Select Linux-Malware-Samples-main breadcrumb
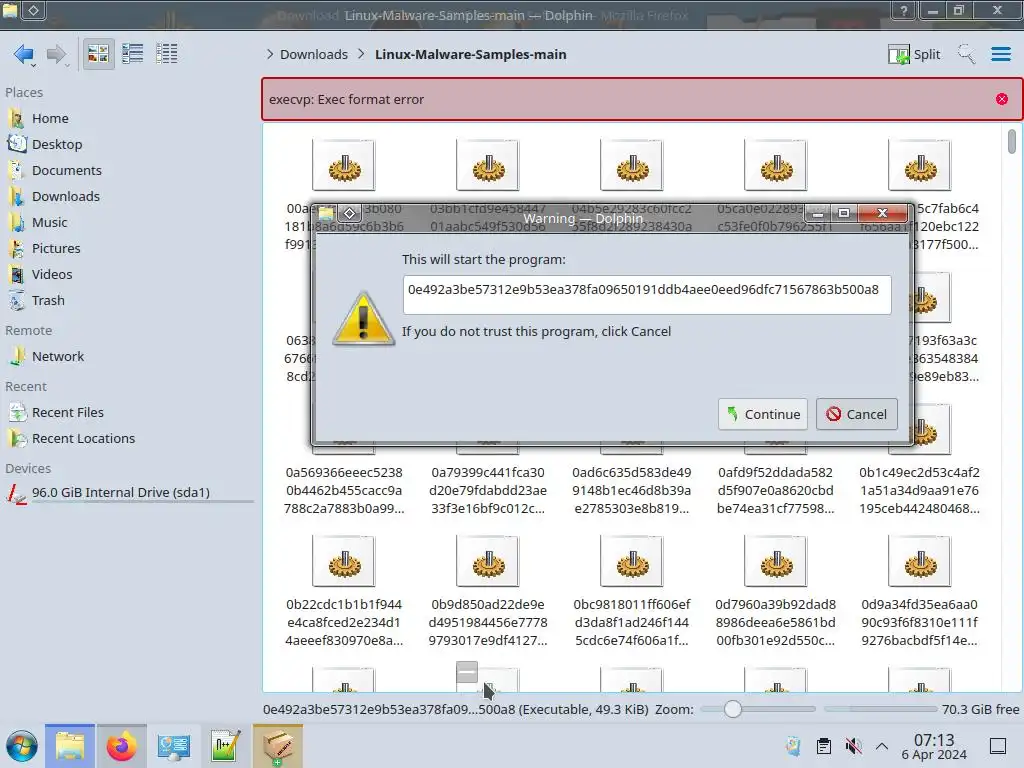The image size is (1024, 768). 470,54
